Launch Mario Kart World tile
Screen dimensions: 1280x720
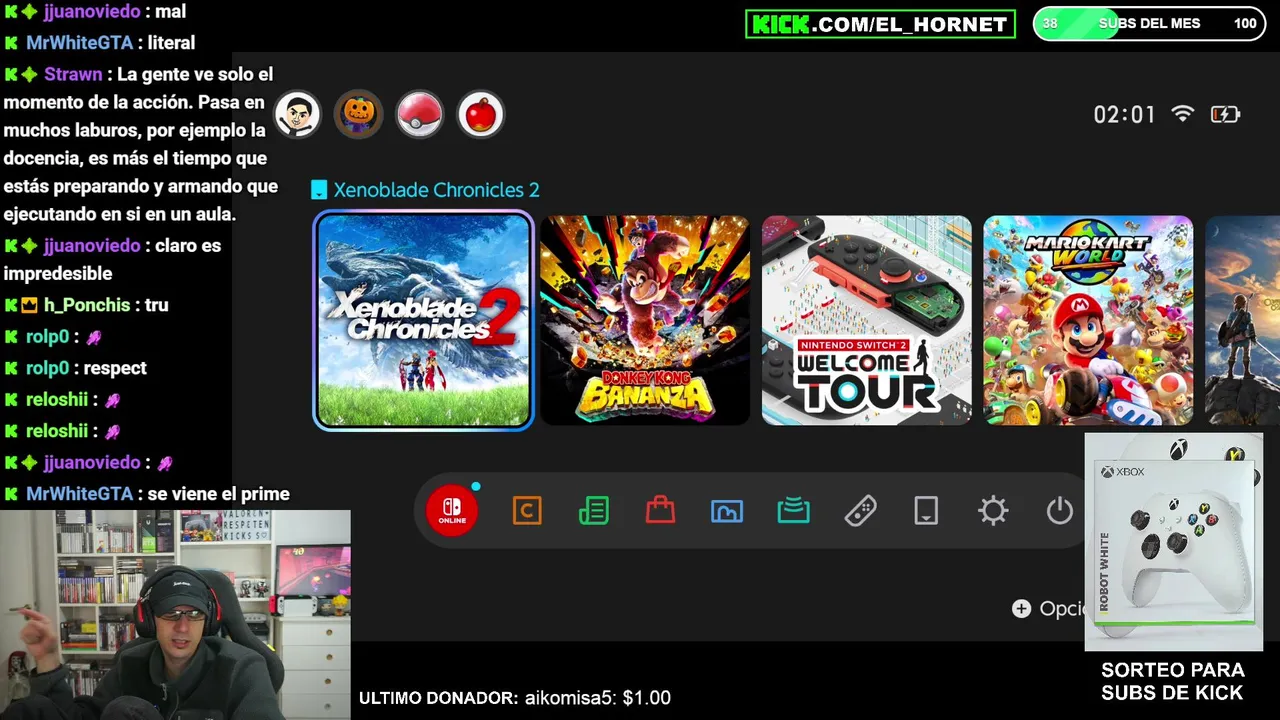[x=1088, y=321]
